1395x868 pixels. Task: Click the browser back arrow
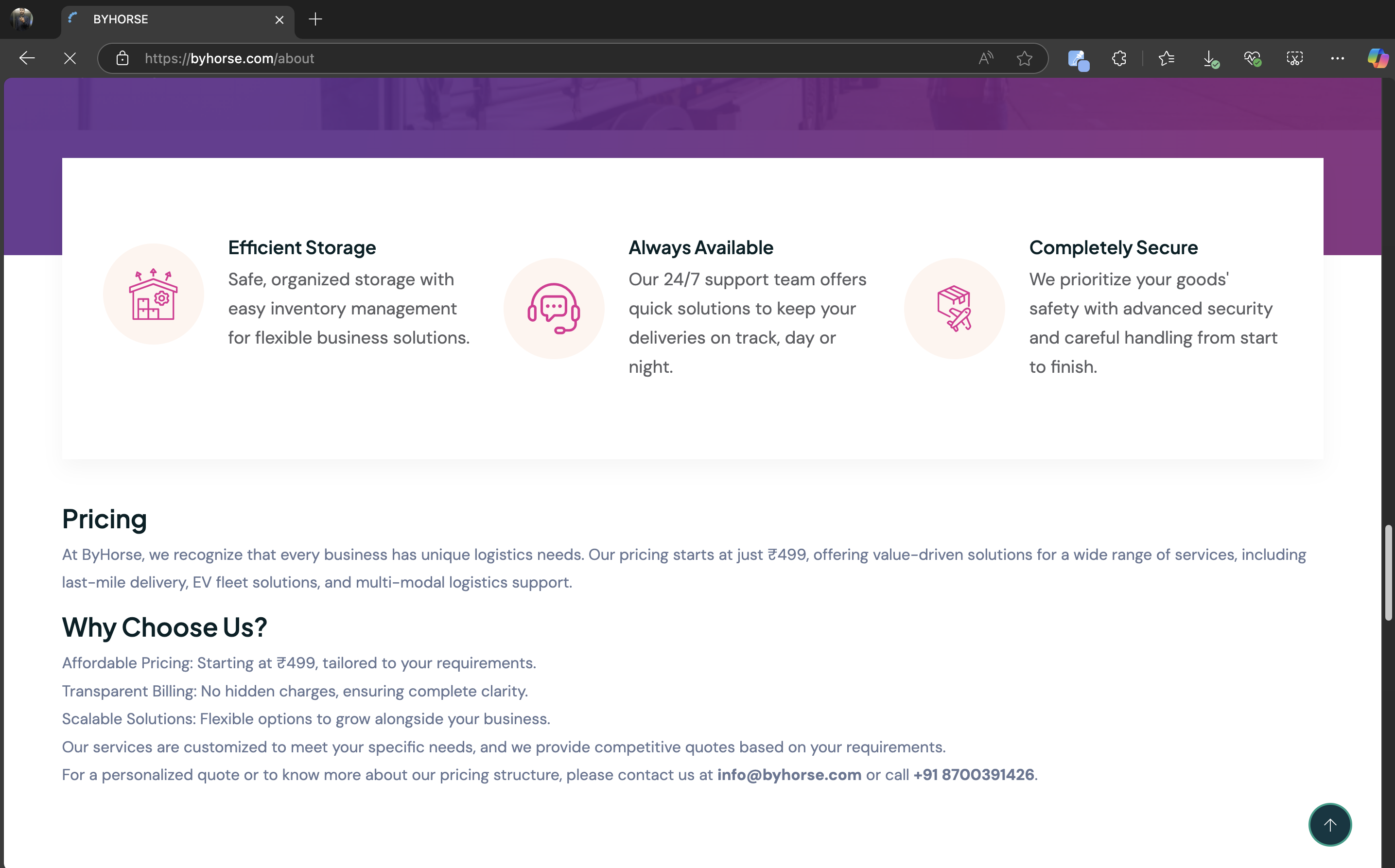click(x=26, y=58)
